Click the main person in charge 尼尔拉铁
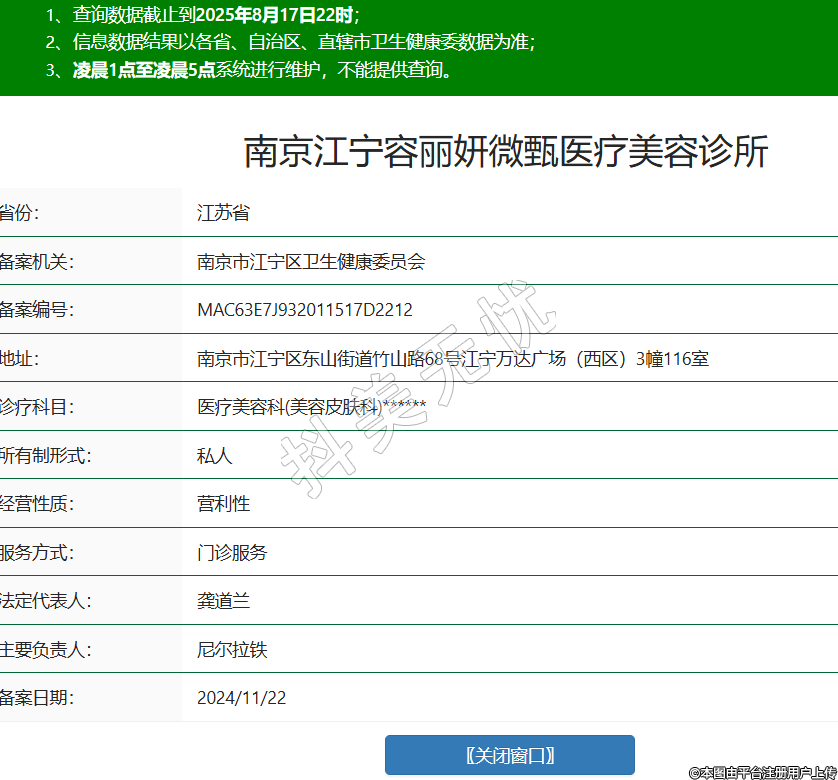838x780 pixels. pos(232,650)
